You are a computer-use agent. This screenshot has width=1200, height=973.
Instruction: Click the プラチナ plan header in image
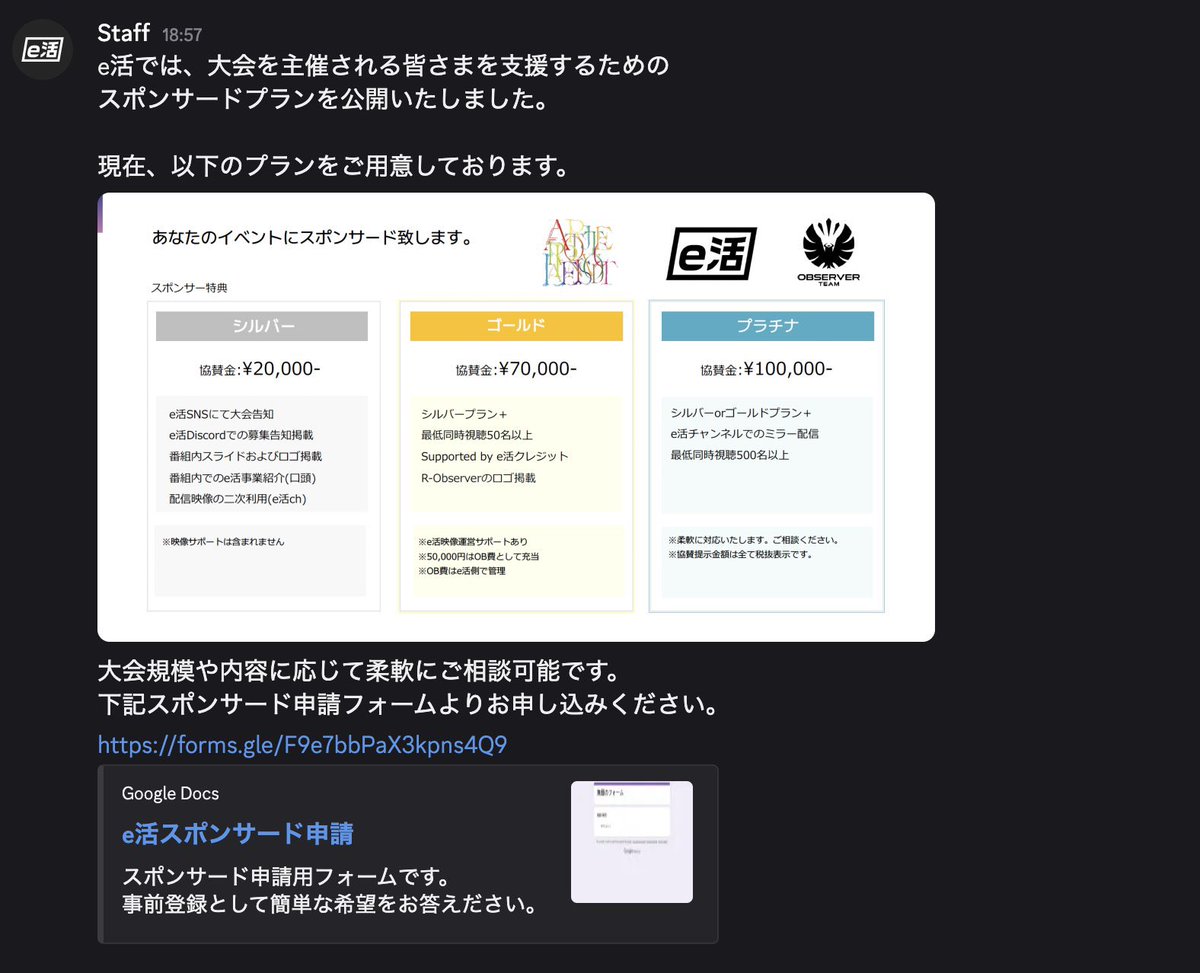point(768,327)
